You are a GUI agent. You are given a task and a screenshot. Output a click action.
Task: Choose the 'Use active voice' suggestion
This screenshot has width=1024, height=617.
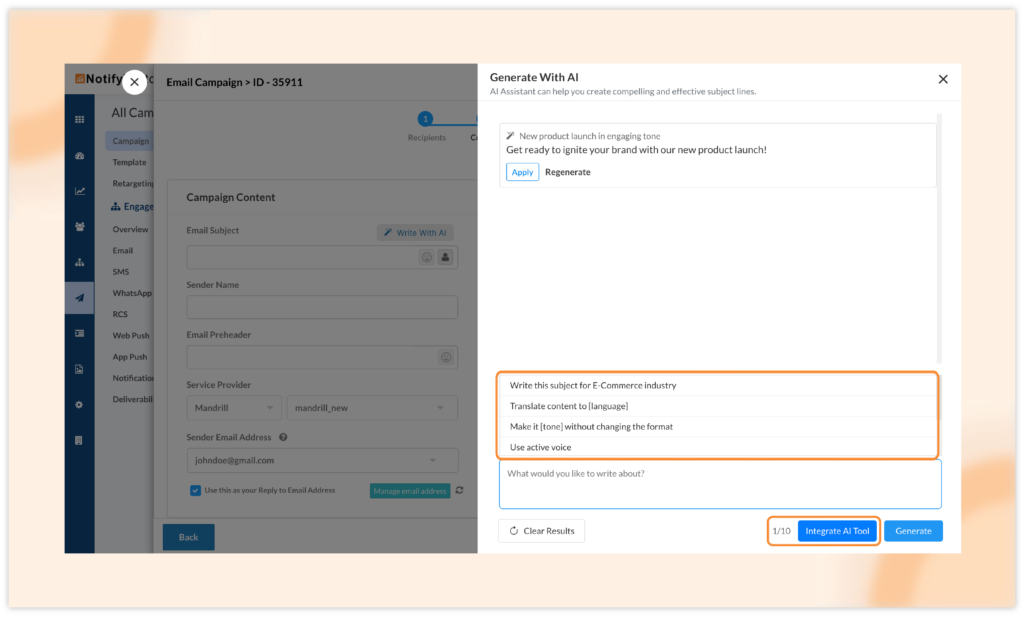coord(717,448)
